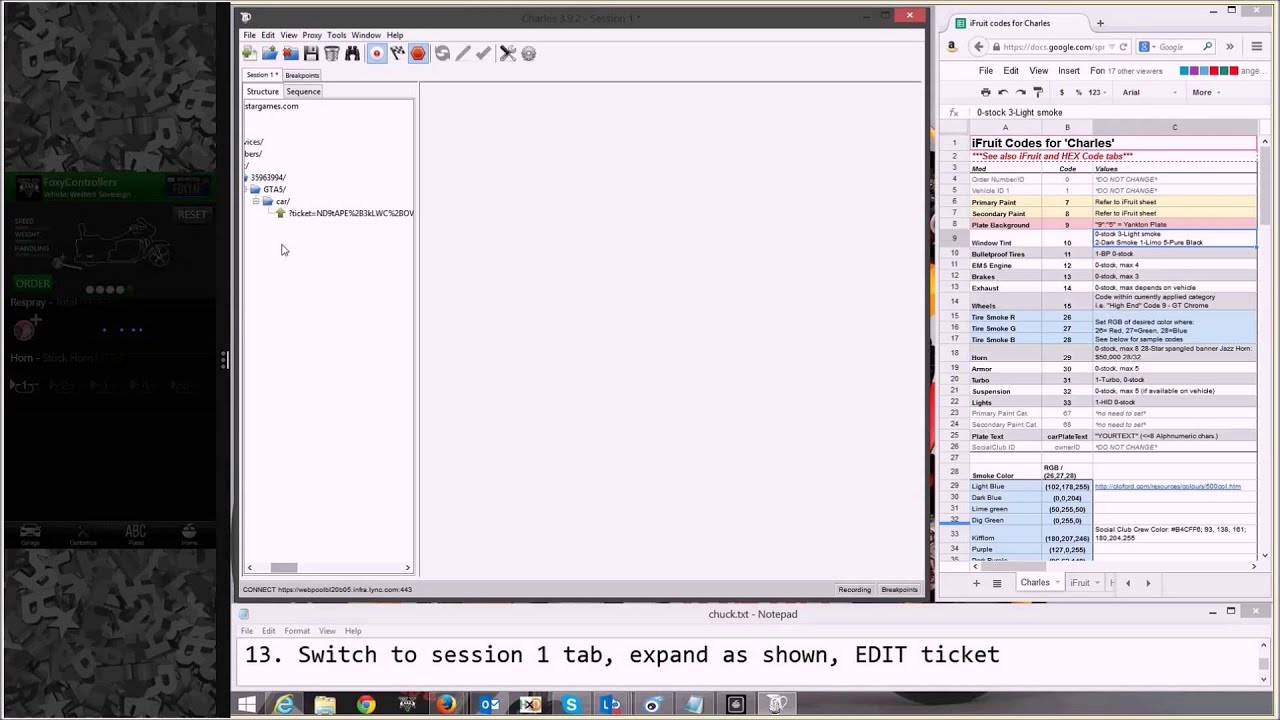The height and width of the screenshot is (720, 1280).
Task: Open the All Sheets list icon
Action: pyautogui.click(x=996, y=583)
